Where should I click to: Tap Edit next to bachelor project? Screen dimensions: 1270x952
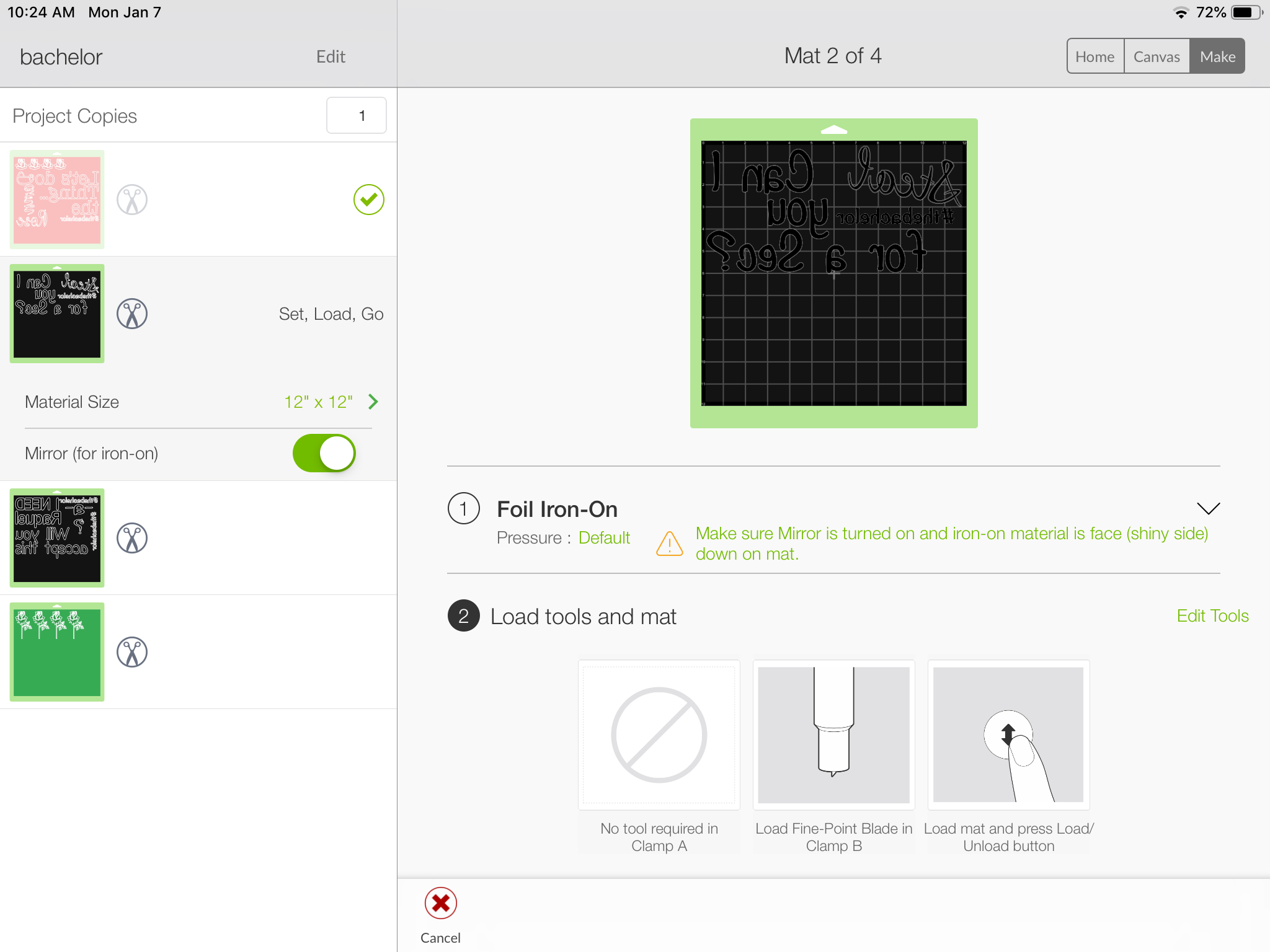[331, 56]
